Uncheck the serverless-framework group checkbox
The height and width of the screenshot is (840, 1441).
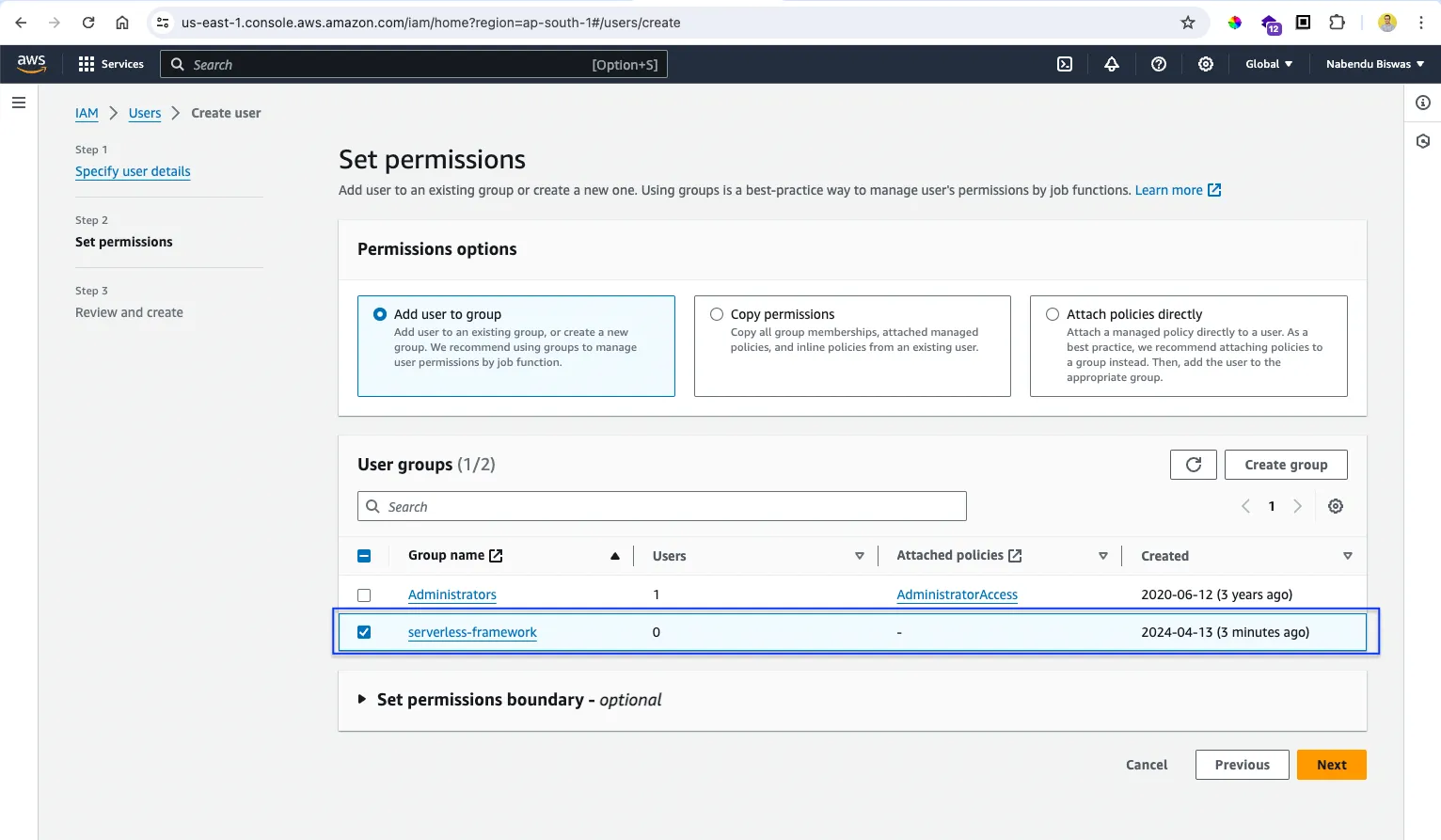[x=364, y=632]
